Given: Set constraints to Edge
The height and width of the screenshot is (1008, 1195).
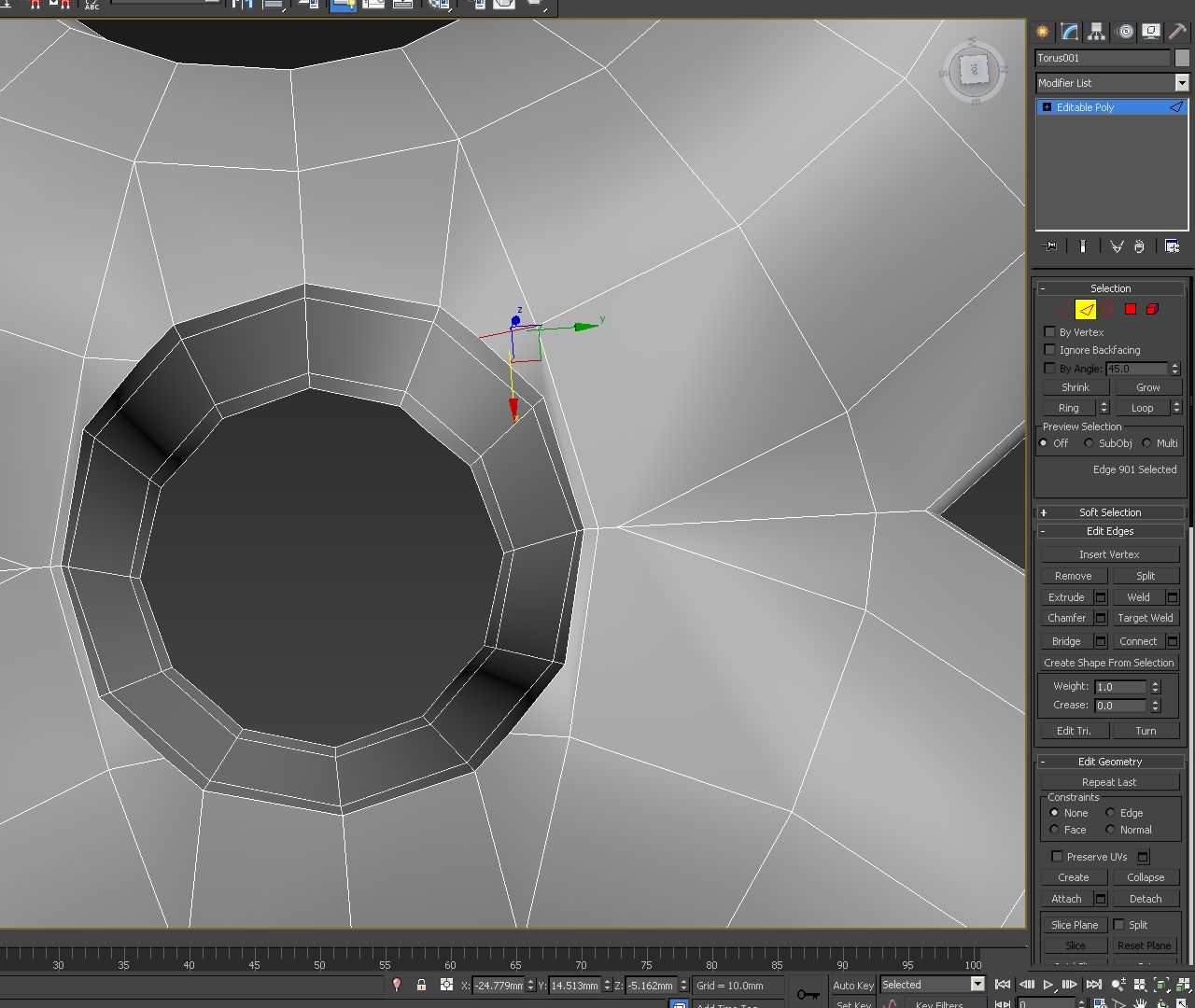Looking at the screenshot, I should click(x=1112, y=813).
